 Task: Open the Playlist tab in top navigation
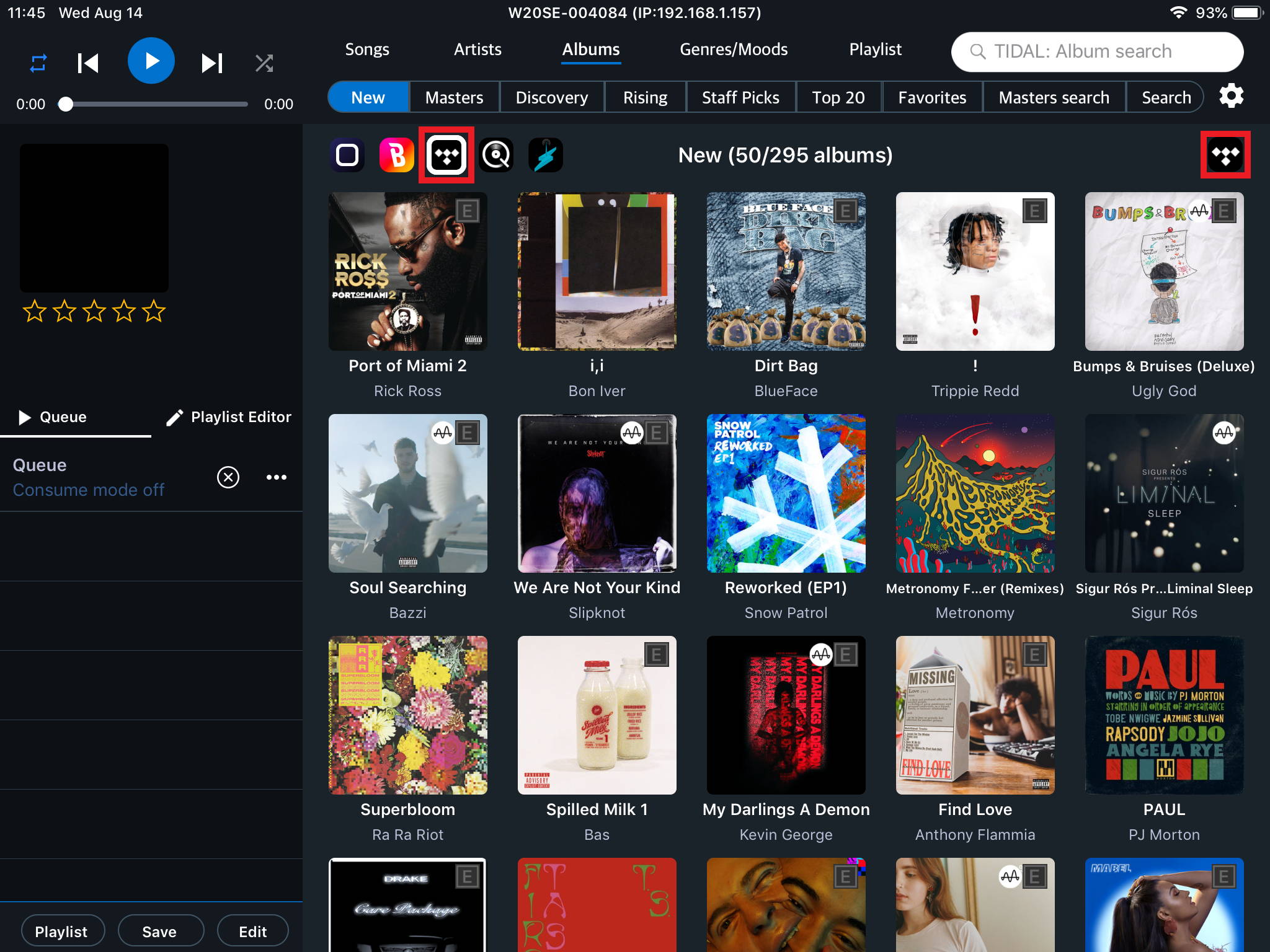875,50
